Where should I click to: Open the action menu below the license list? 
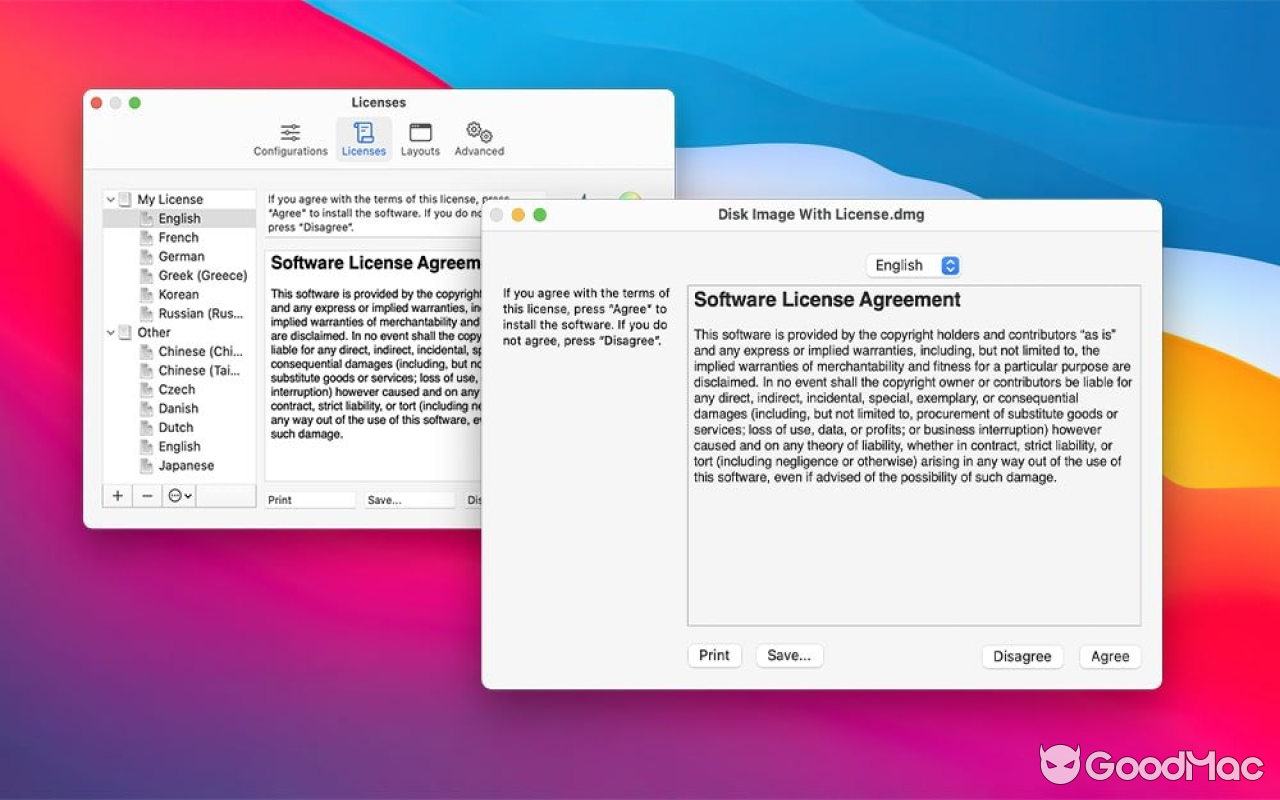(x=178, y=495)
